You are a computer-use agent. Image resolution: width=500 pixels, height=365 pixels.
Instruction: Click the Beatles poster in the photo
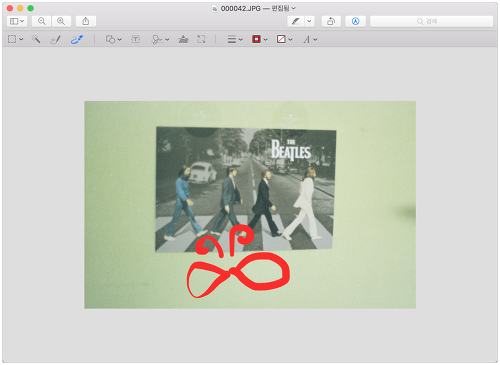pyautogui.click(x=246, y=189)
